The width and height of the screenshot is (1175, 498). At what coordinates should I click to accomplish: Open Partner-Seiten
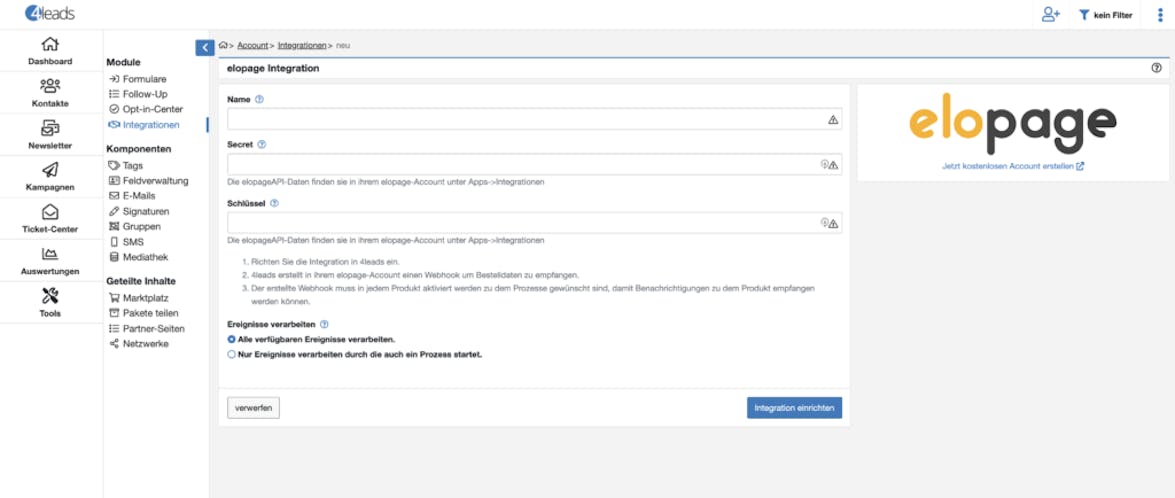[x=146, y=328]
